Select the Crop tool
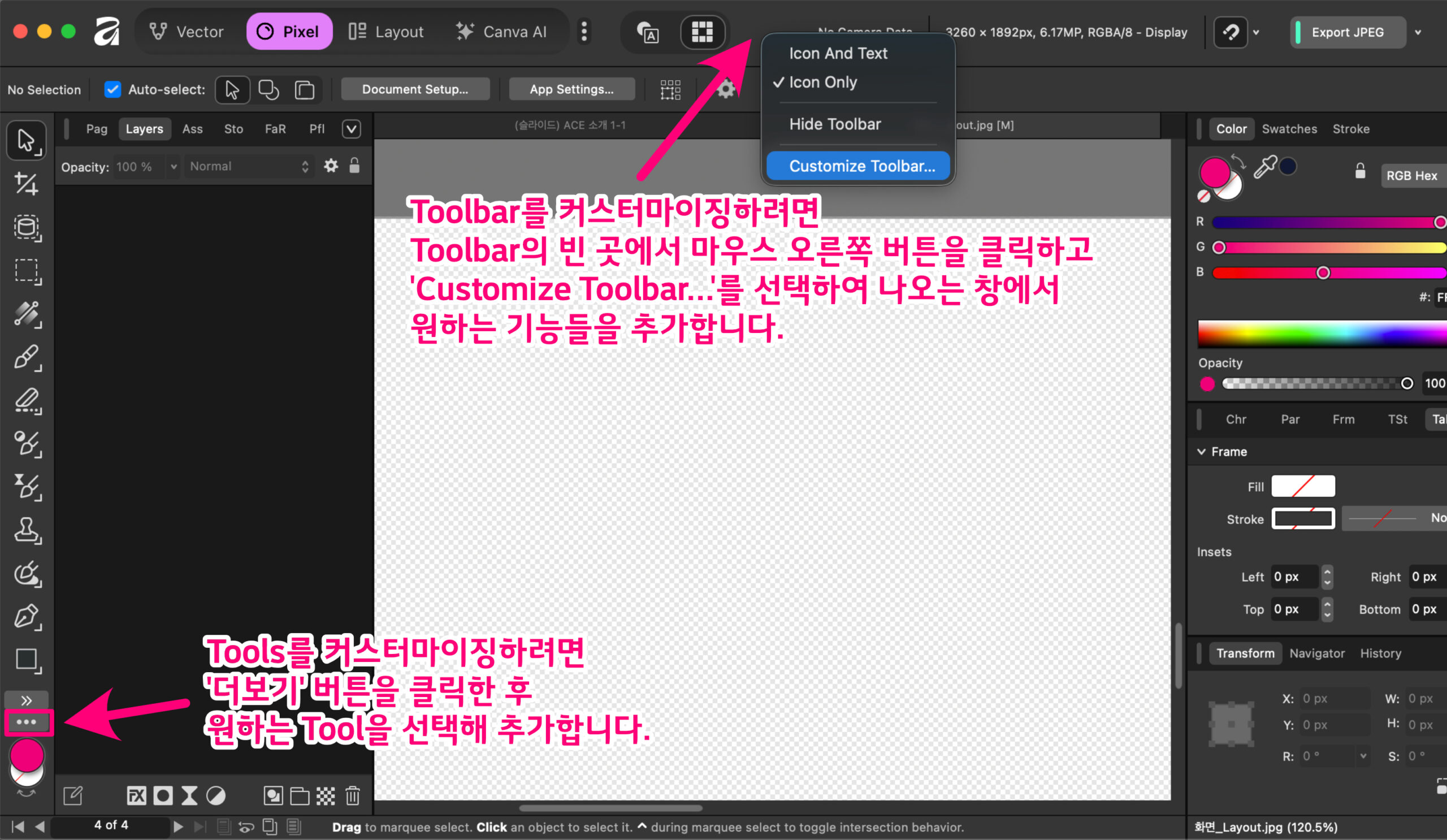The height and width of the screenshot is (840, 1447). click(x=27, y=184)
